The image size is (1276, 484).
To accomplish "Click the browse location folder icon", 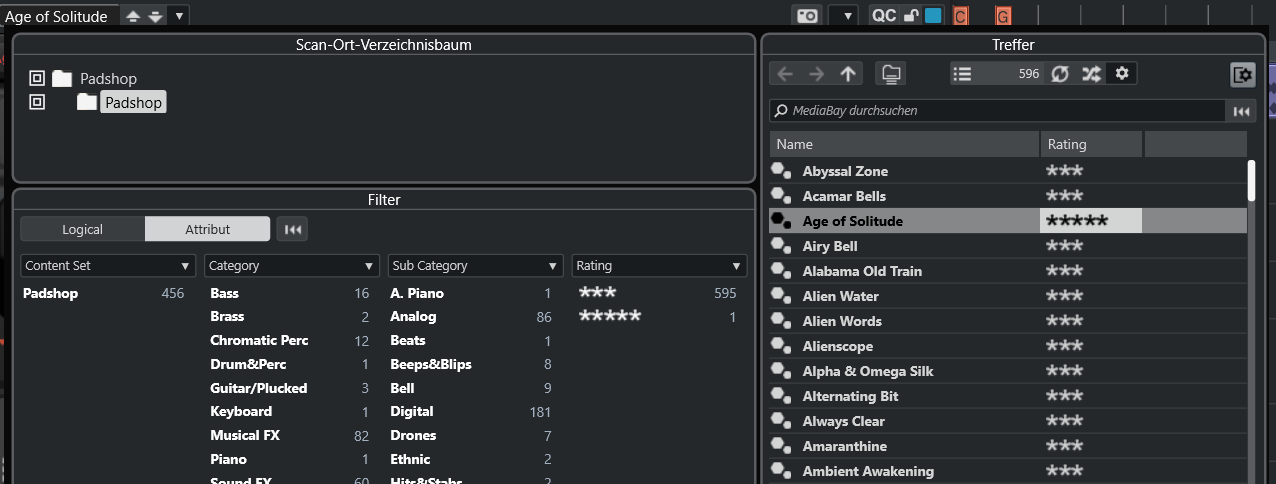I will (889, 74).
